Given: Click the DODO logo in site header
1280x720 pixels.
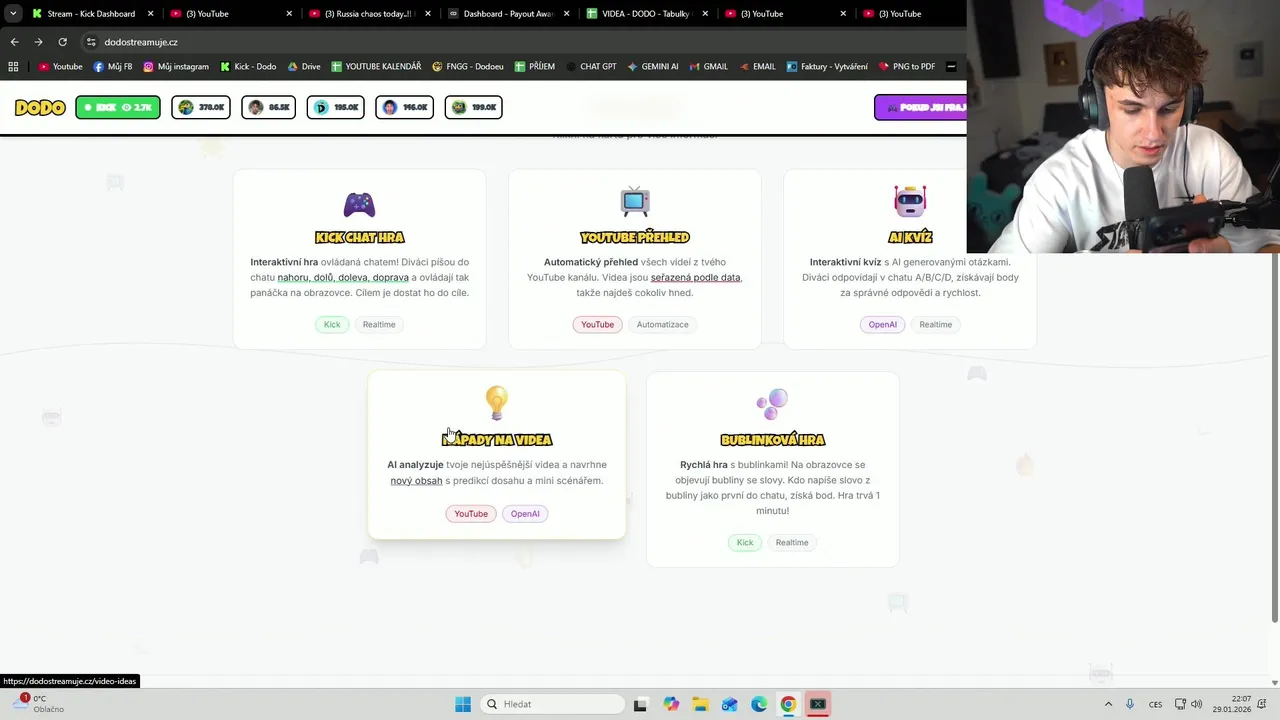Looking at the screenshot, I should coord(40,107).
